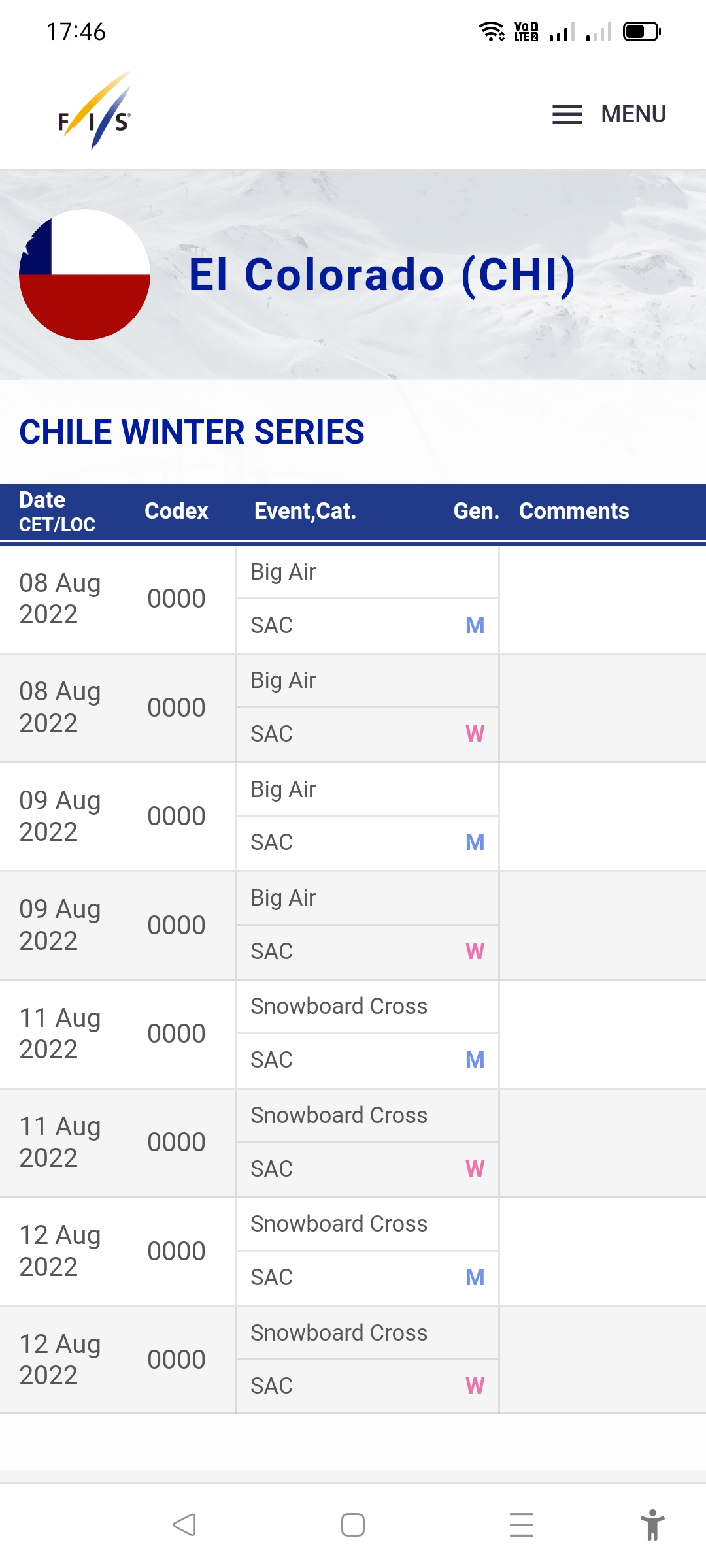Tap the FIS logo
The image size is (706, 1568).
pyautogui.click(x=95, y=112)
